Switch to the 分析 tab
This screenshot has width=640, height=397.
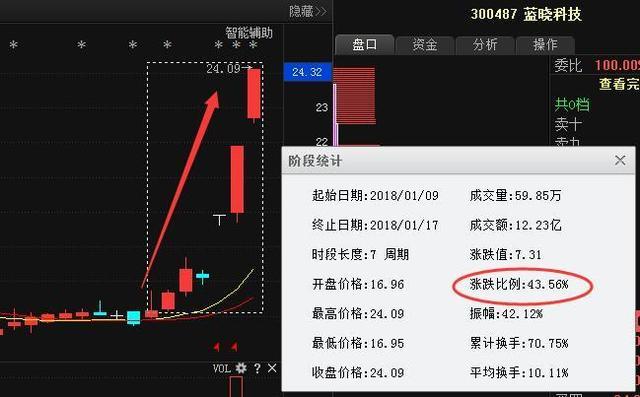pos(484,44)
